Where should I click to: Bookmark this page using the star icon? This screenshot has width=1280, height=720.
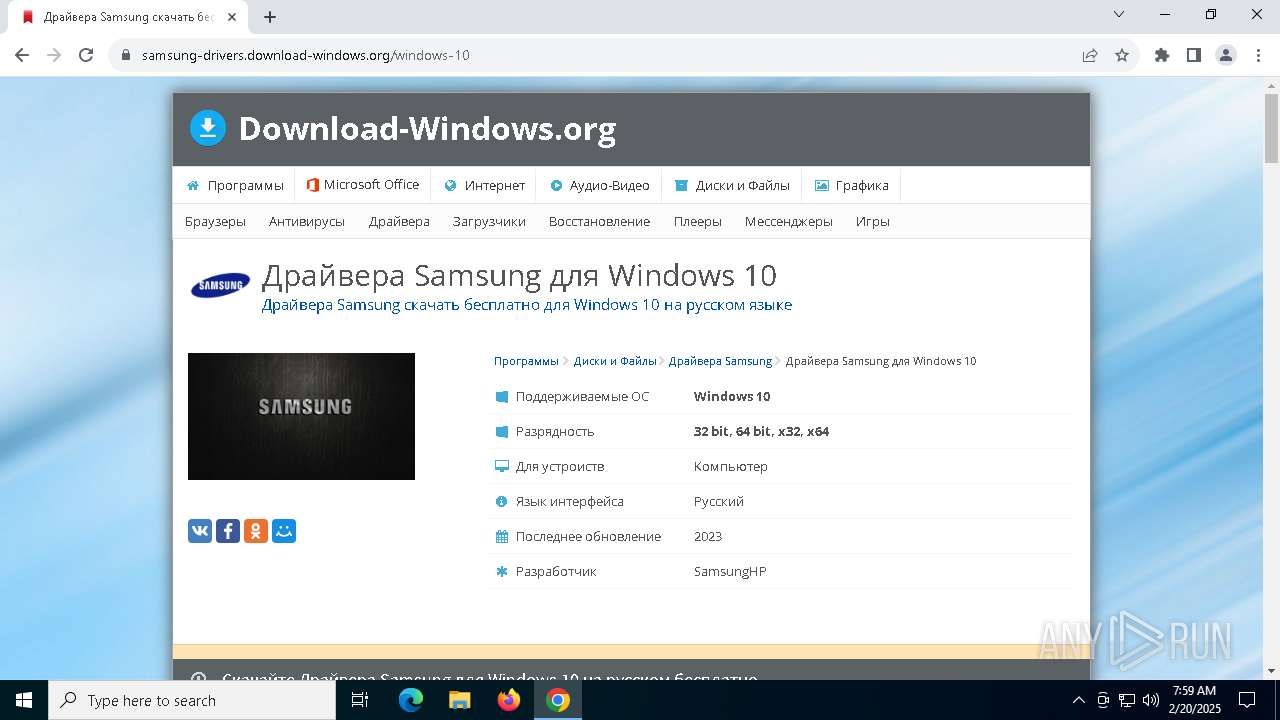pos(1122,55)
